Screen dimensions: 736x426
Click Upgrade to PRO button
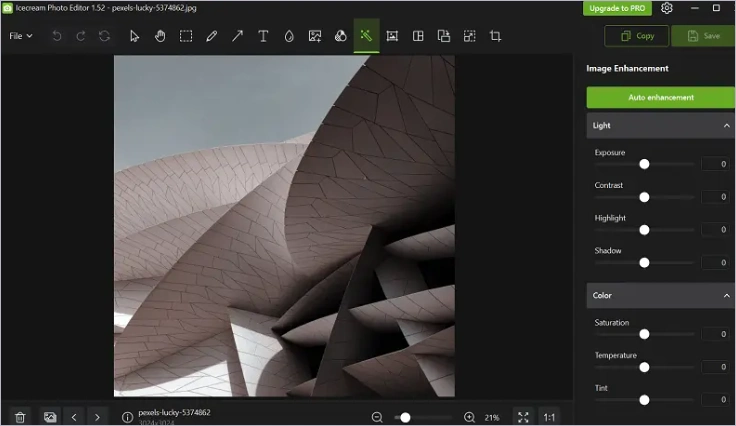[x=616, y=8]
